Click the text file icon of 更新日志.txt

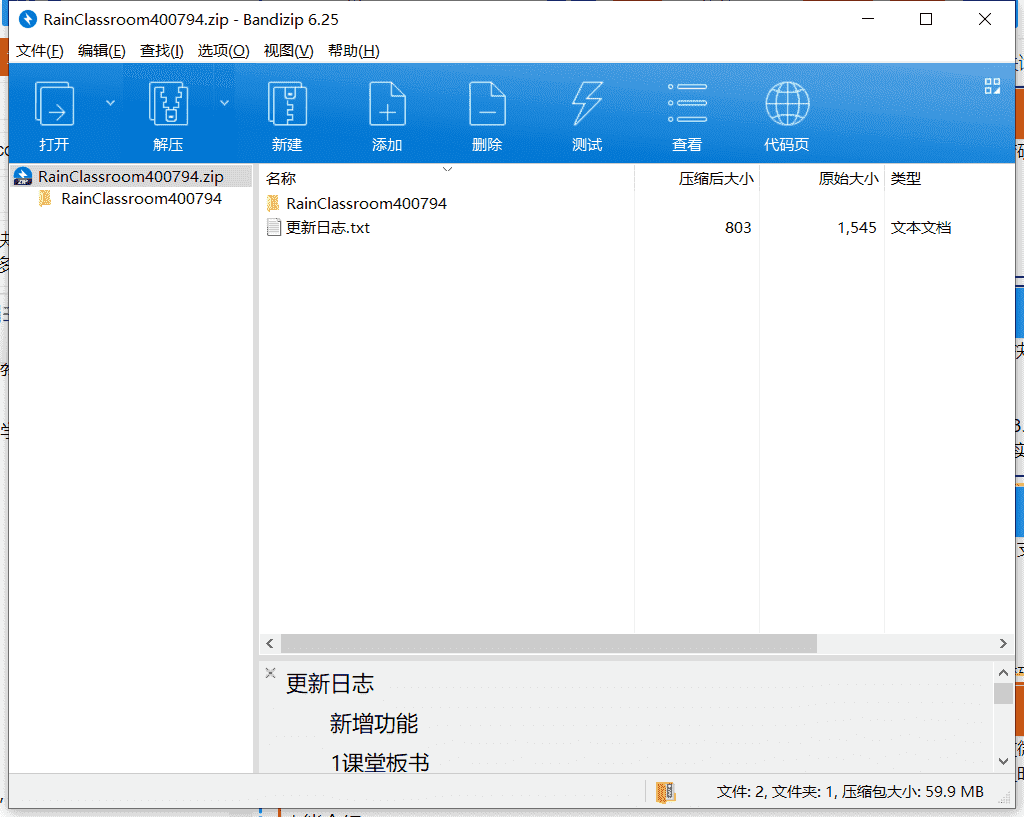pos(274,227)
